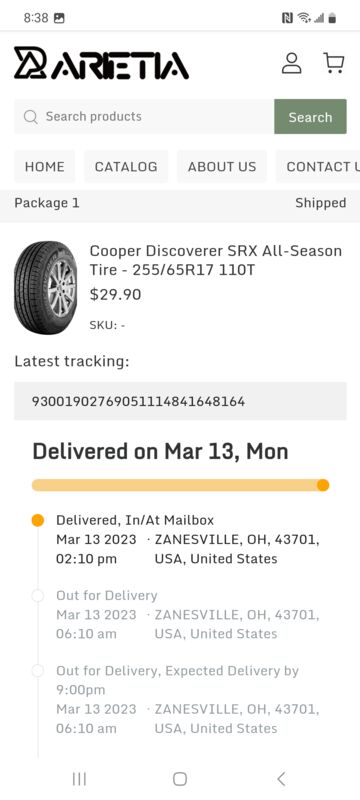Open the CONTACT US menu item
Screen dimensions: 360x800
[318, 166]
